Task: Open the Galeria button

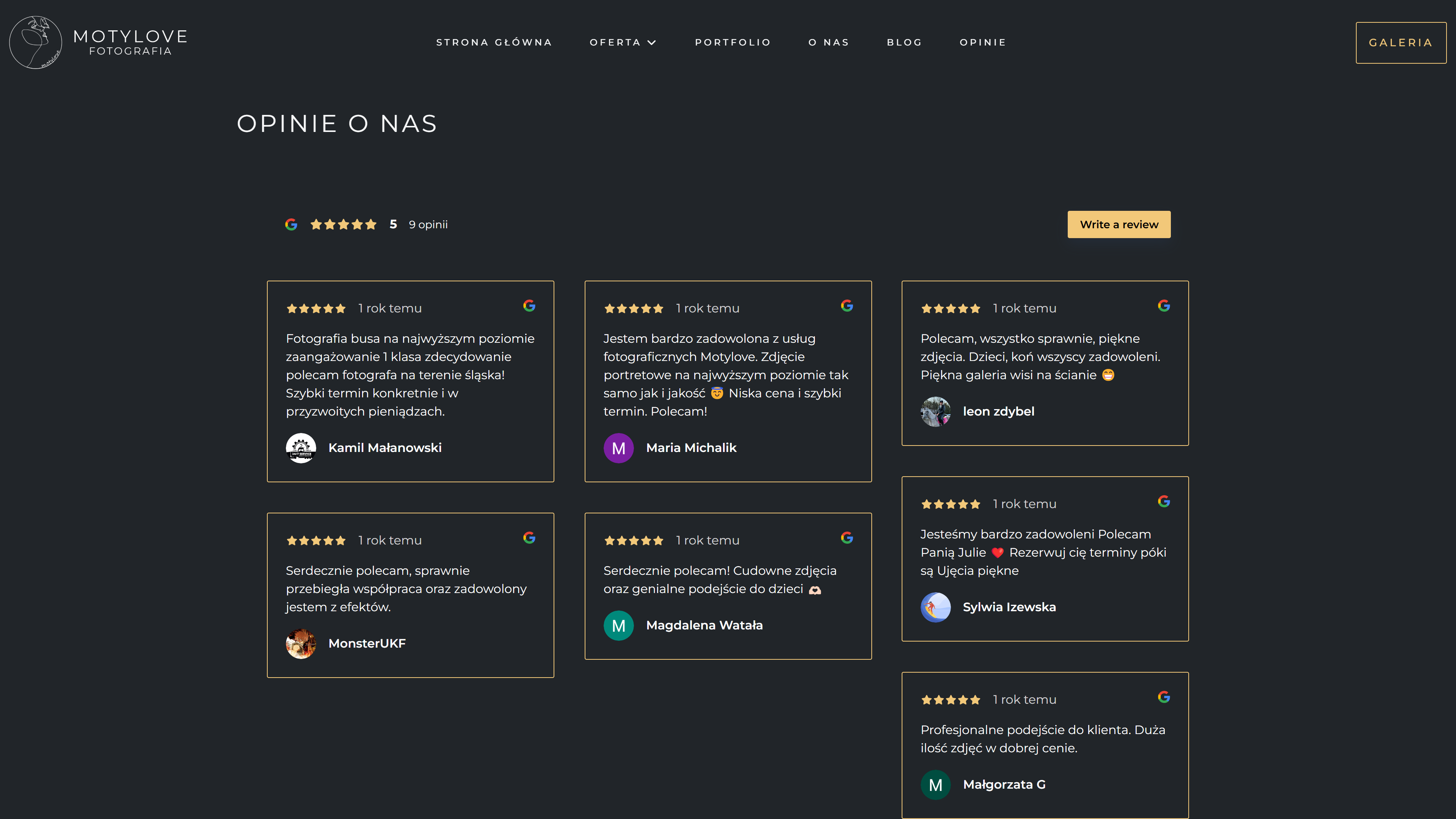Action: 1401,43
